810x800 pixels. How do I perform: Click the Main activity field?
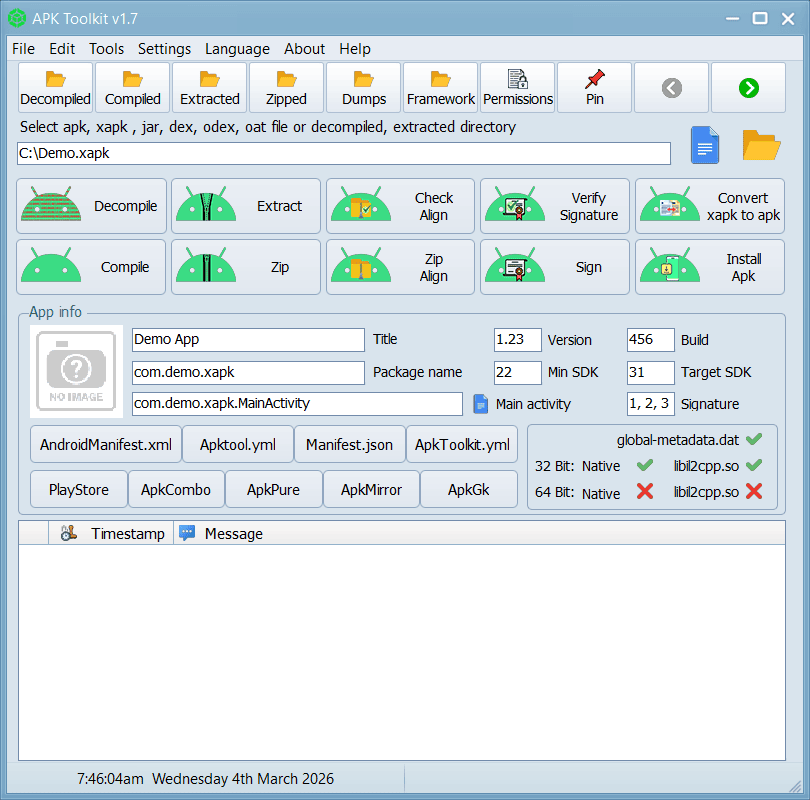pyautogui.click(x=297, y=404)
